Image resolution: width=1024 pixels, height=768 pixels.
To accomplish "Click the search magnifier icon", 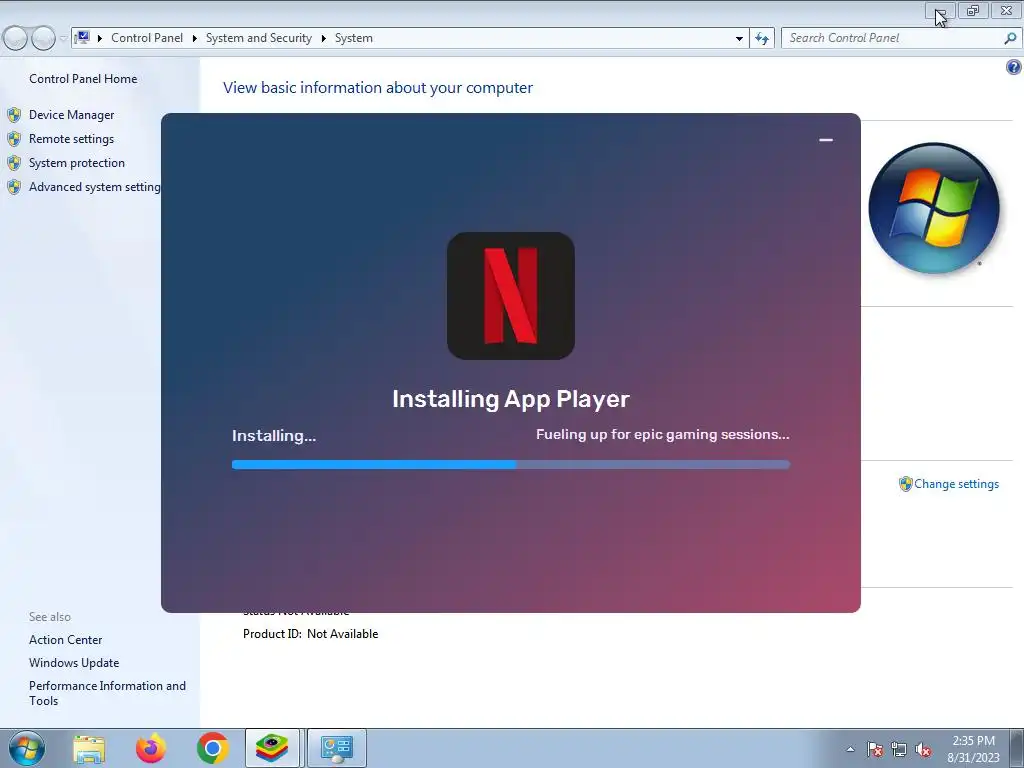I will tap(1010, 38).
